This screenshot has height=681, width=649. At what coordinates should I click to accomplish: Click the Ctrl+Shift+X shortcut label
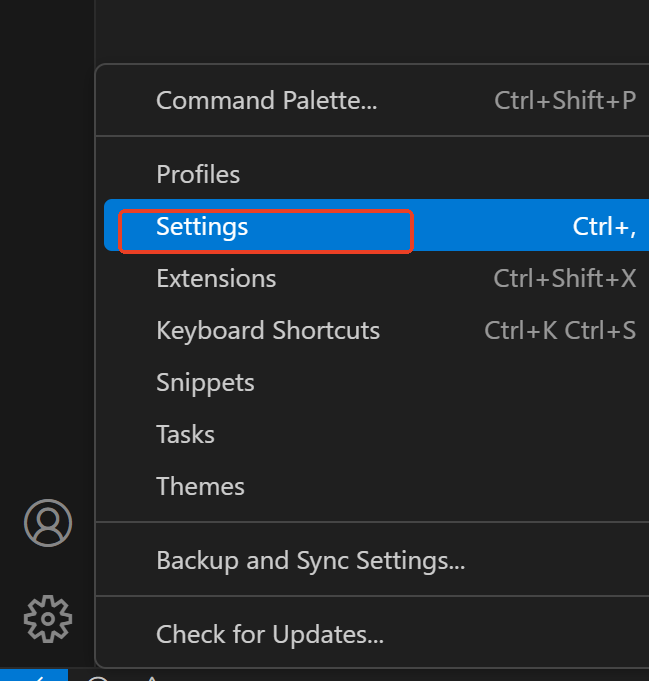(x=564, y=278)
